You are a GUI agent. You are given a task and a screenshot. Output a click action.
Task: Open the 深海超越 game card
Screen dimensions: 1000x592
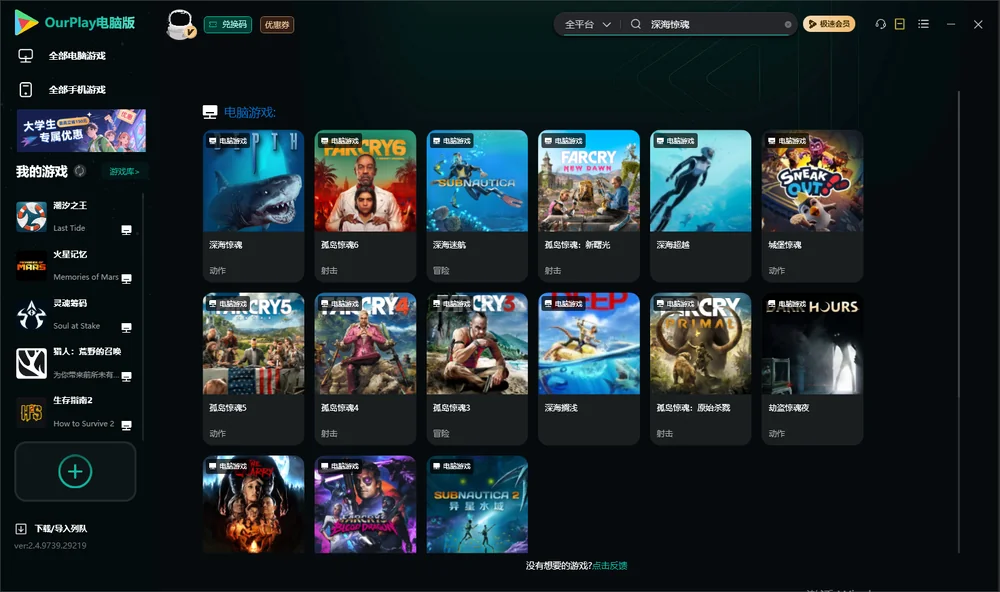click(700, 206)
